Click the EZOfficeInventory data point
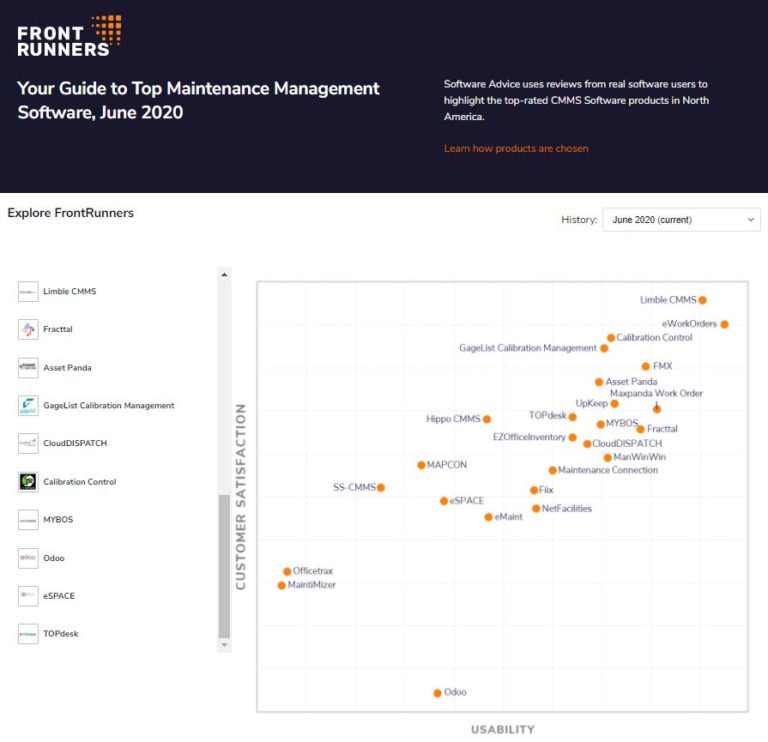 573,437
